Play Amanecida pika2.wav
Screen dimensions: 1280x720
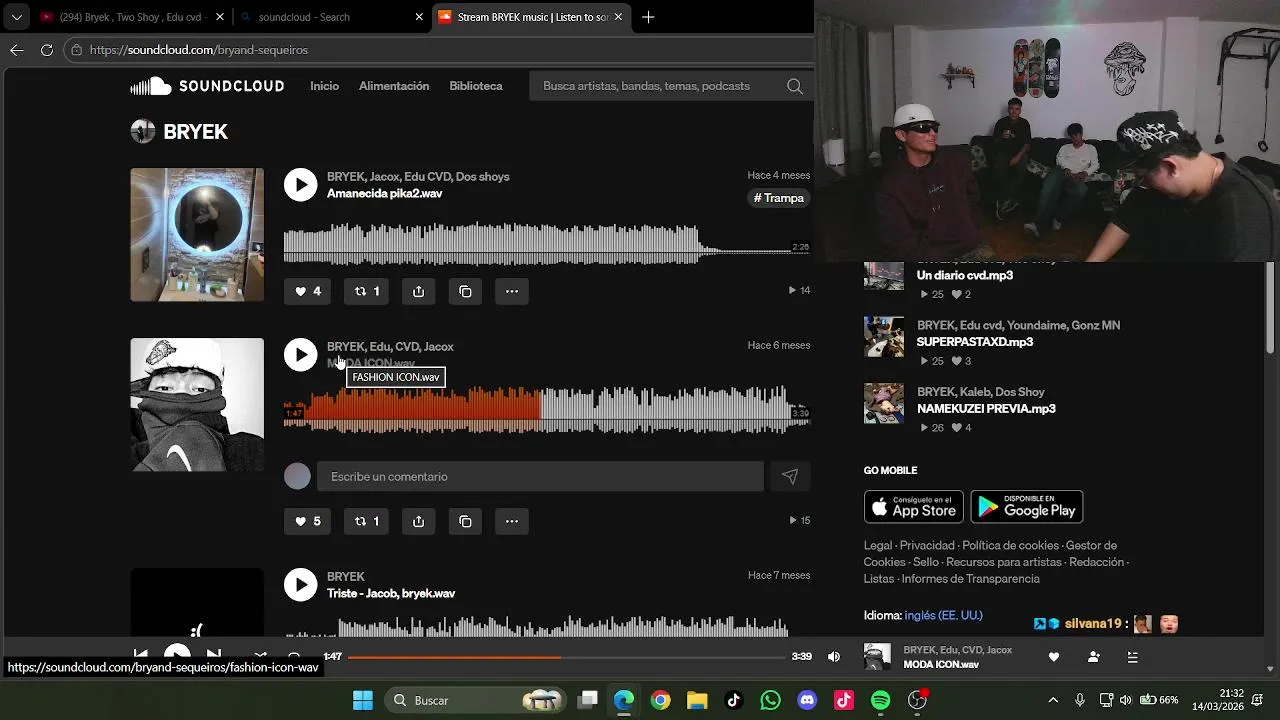300,184
